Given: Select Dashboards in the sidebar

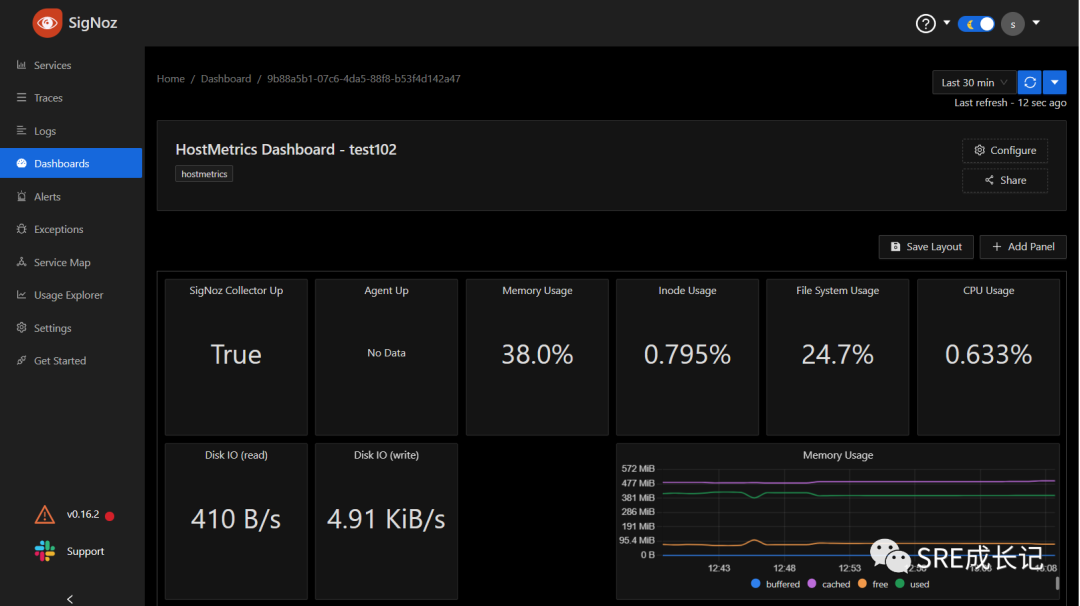Looking at the screenshot, I should pos(71,163).
